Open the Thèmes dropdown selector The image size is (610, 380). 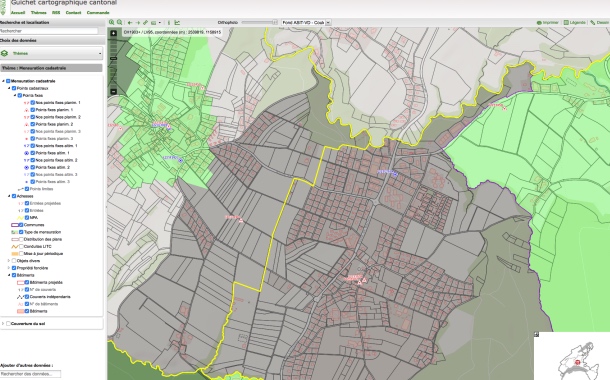51,53
